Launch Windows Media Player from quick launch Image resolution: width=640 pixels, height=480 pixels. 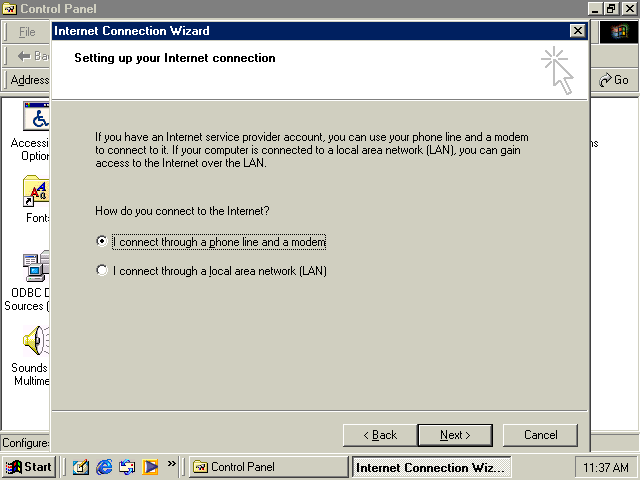pos(150,467)
